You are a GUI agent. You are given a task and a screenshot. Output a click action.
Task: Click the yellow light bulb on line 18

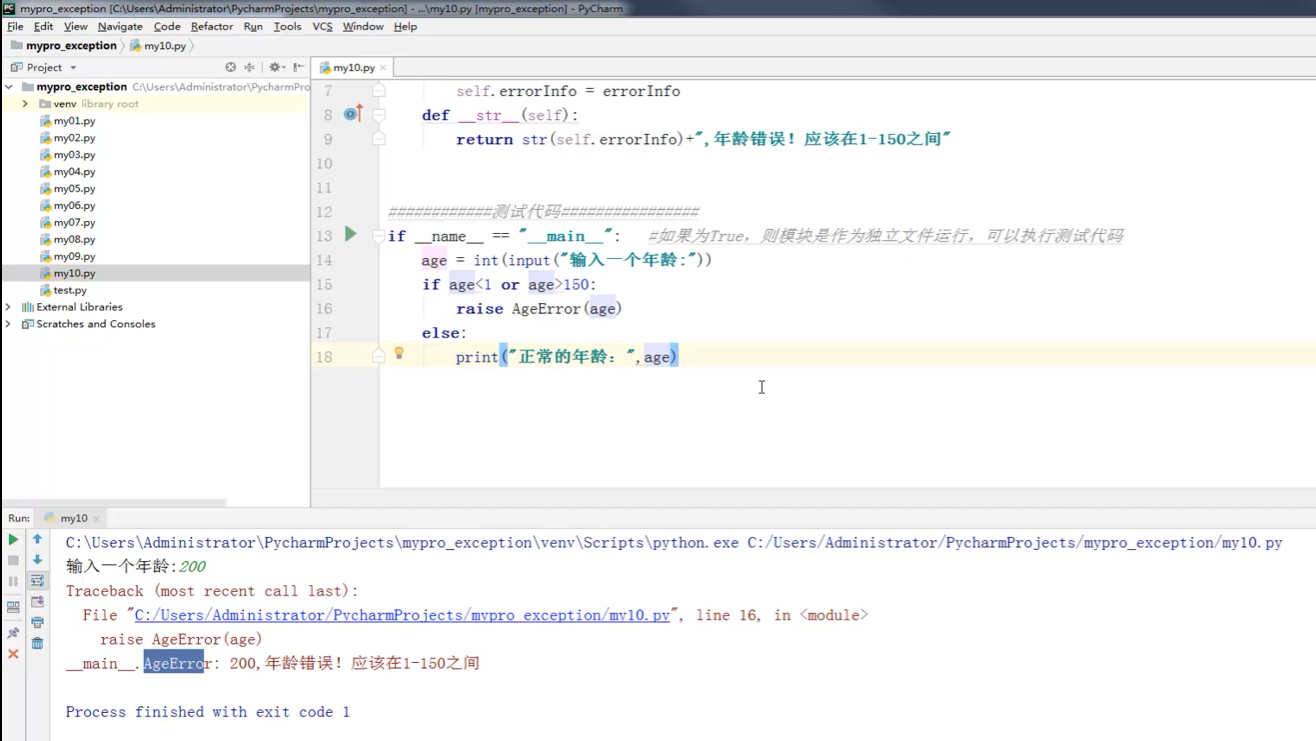tap(399, 353)
